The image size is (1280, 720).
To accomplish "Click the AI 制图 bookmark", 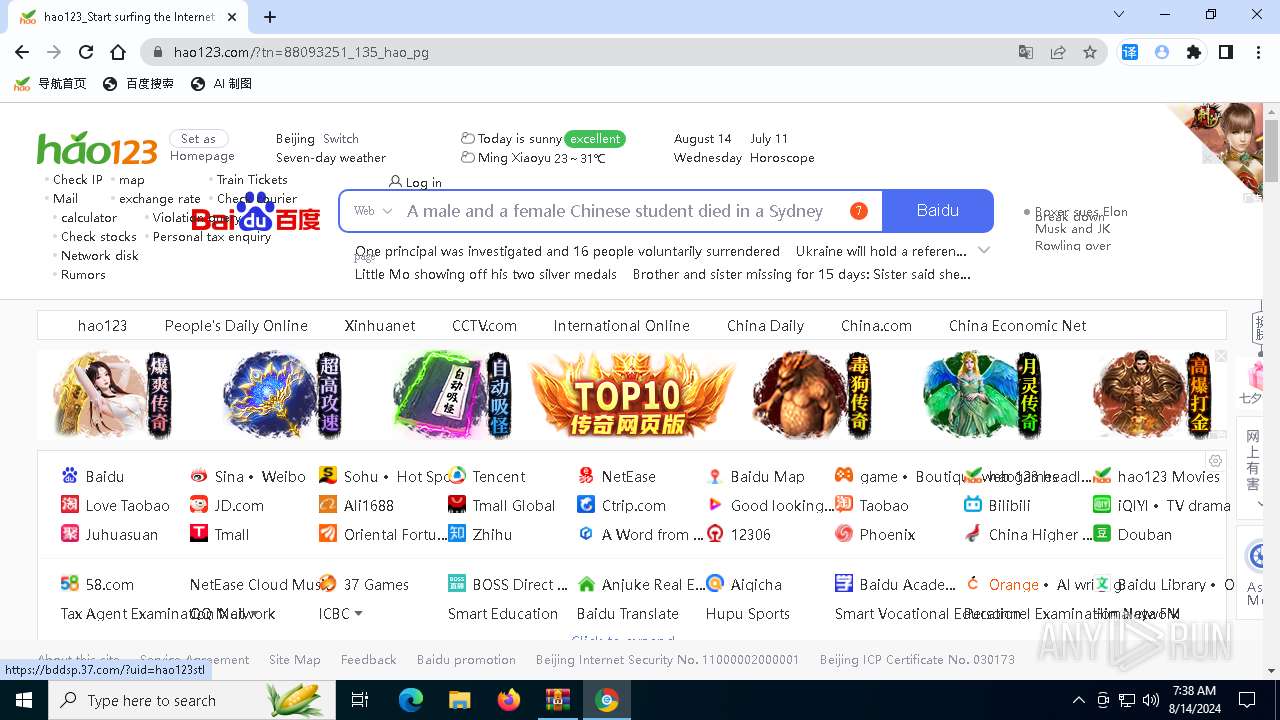I will (221, 84).
